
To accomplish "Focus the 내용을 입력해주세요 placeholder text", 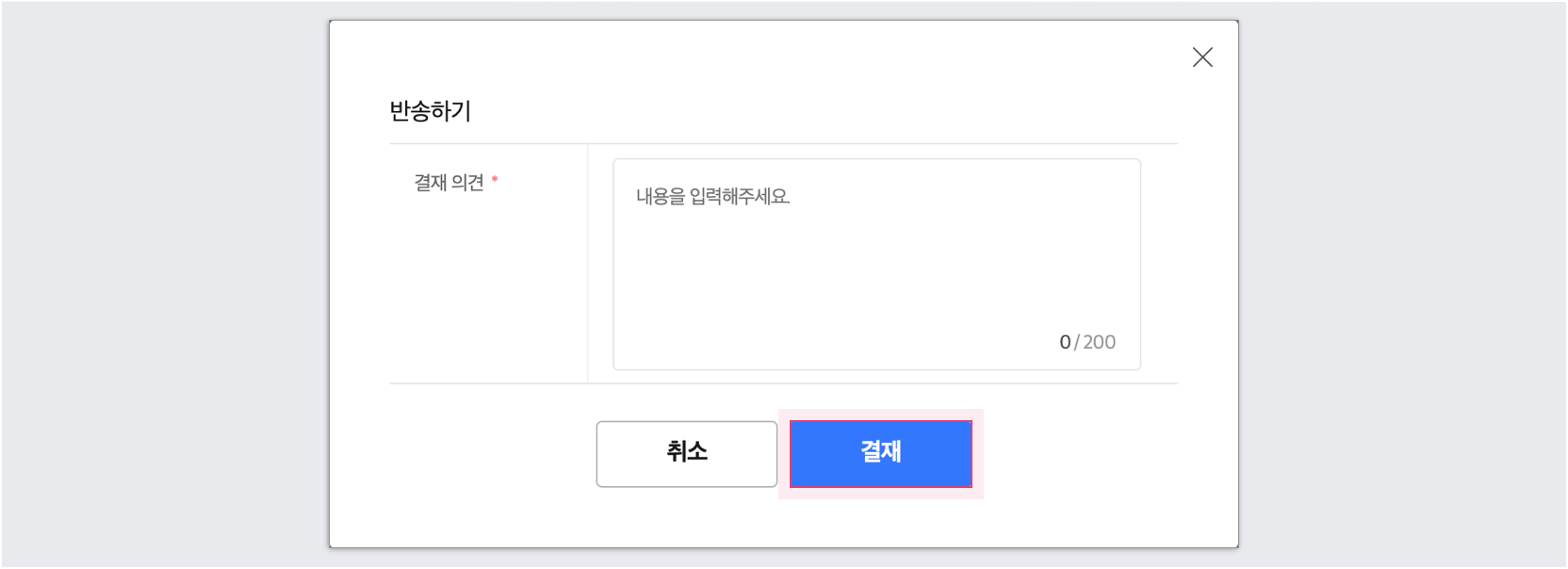I will [x=712, y=197].
